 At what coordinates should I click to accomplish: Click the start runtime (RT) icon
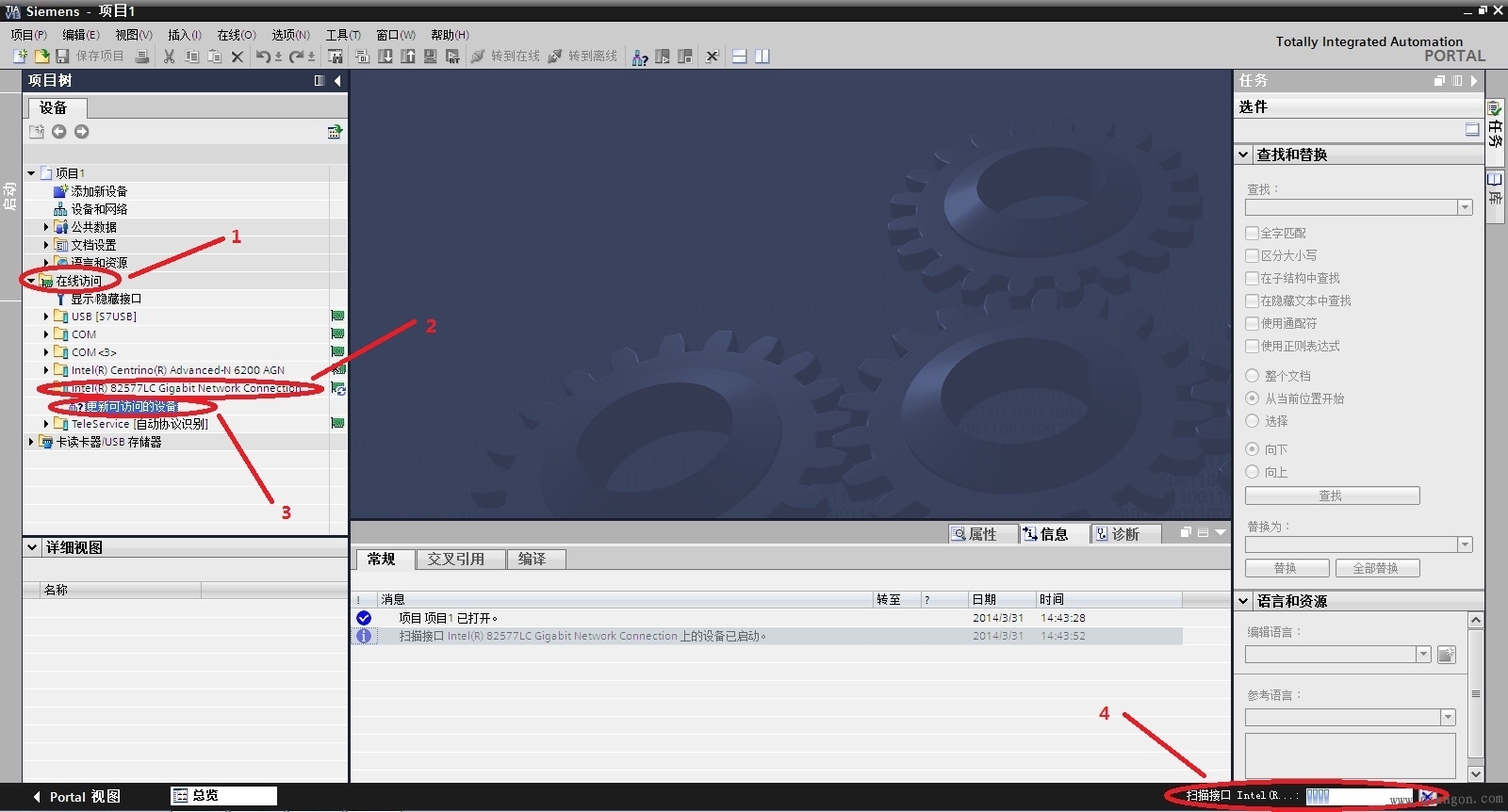coord(452,57)
